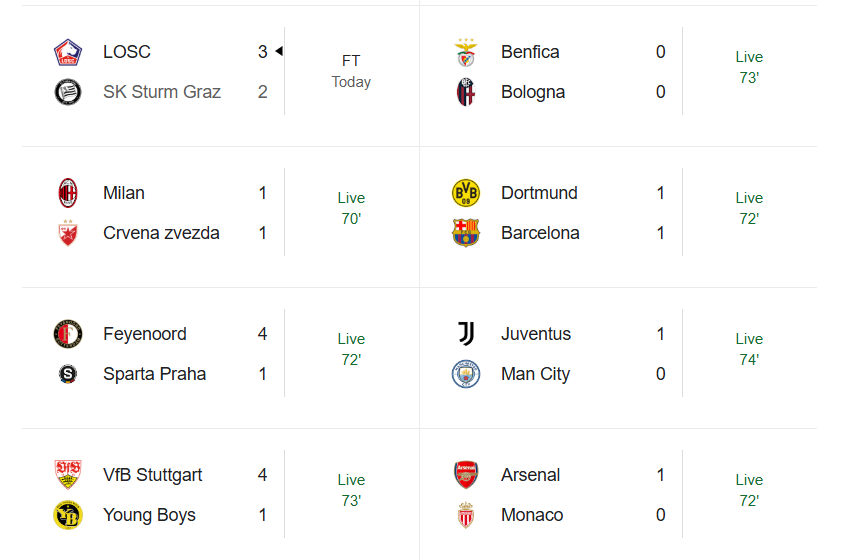Click the Barcelona club crest
The height and width of the screenshot is (560, 851).
coord(466,233)
